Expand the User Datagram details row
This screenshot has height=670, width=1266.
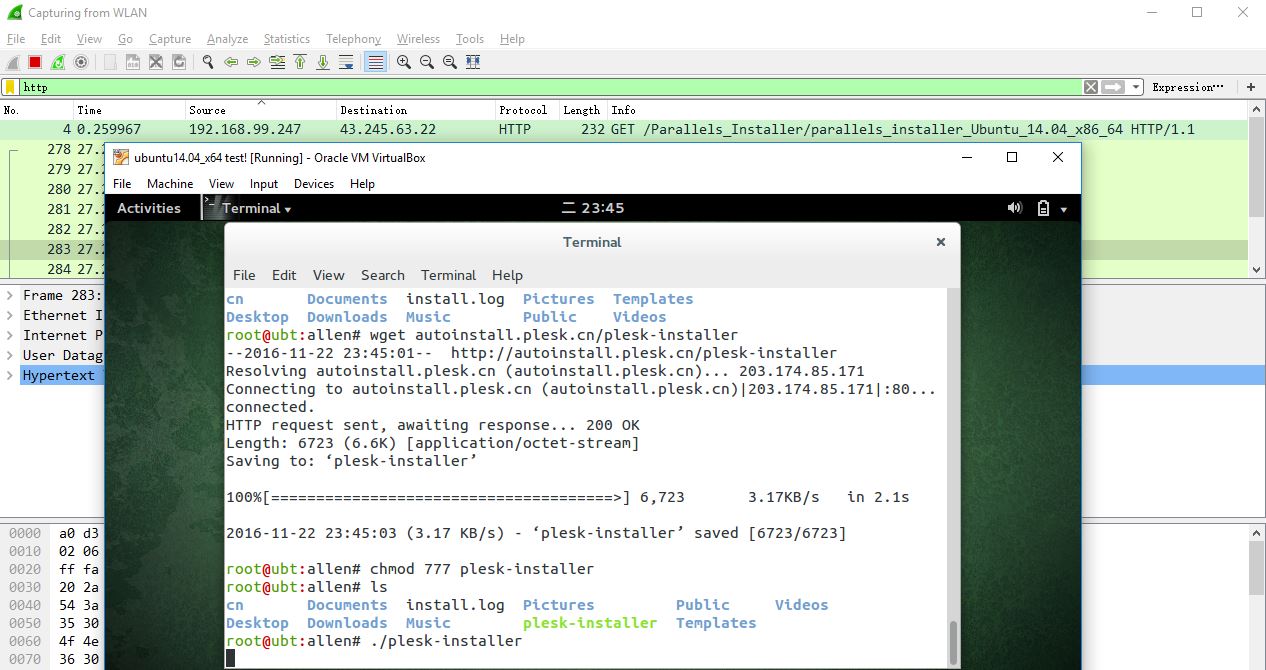[9, 355]
